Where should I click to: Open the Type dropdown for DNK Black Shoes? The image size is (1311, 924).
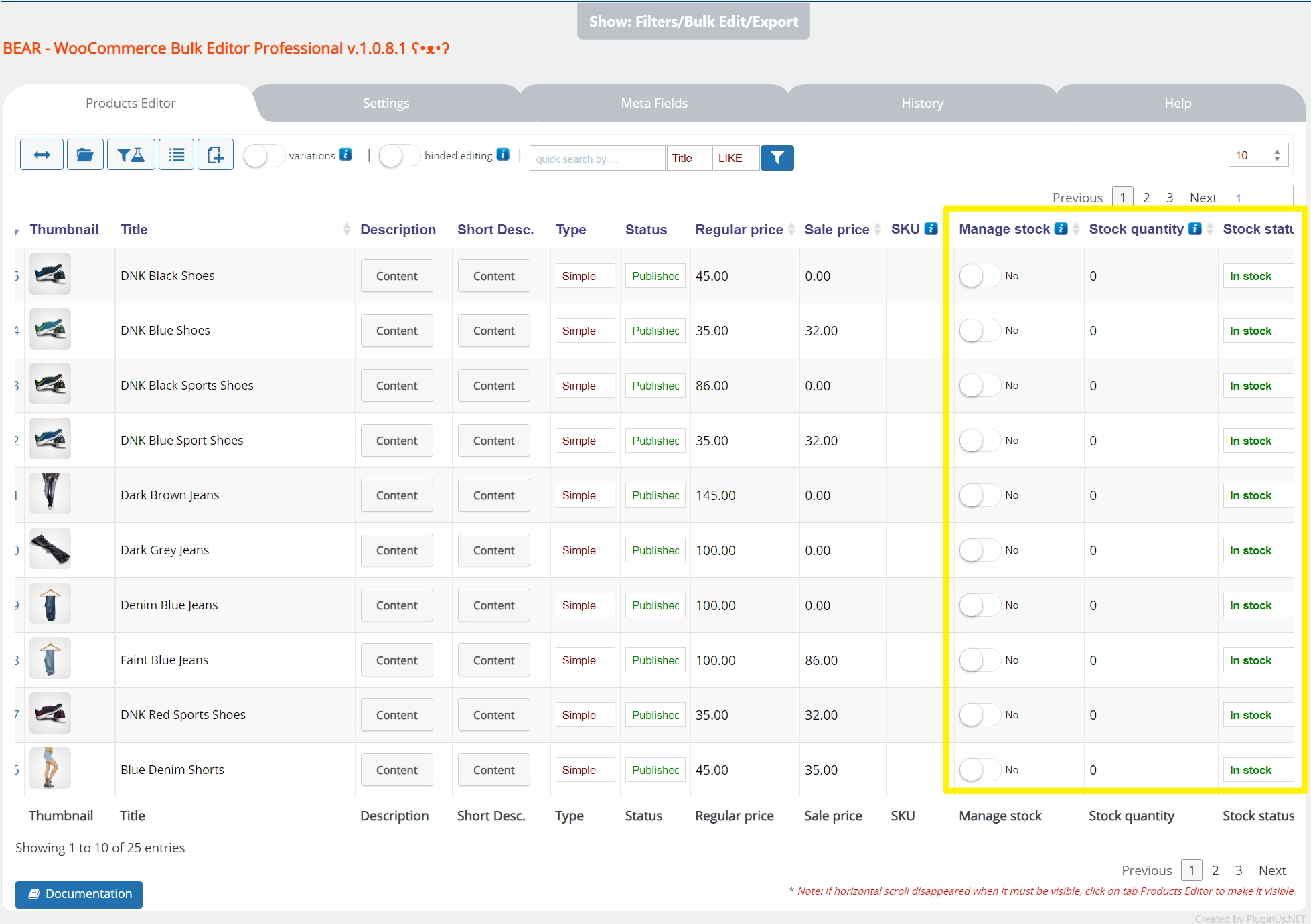tap(585, 276)
